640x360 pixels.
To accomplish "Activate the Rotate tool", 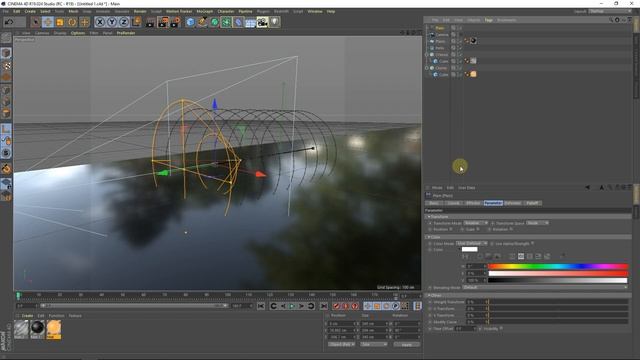I will click(x=72, y=22).
